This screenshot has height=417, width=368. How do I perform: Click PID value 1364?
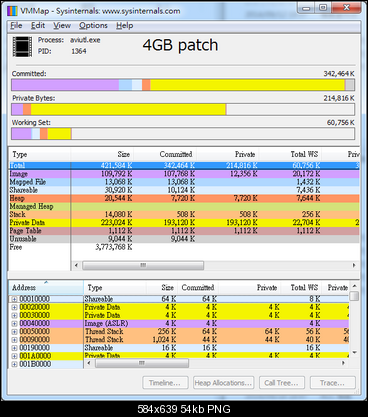79,51
